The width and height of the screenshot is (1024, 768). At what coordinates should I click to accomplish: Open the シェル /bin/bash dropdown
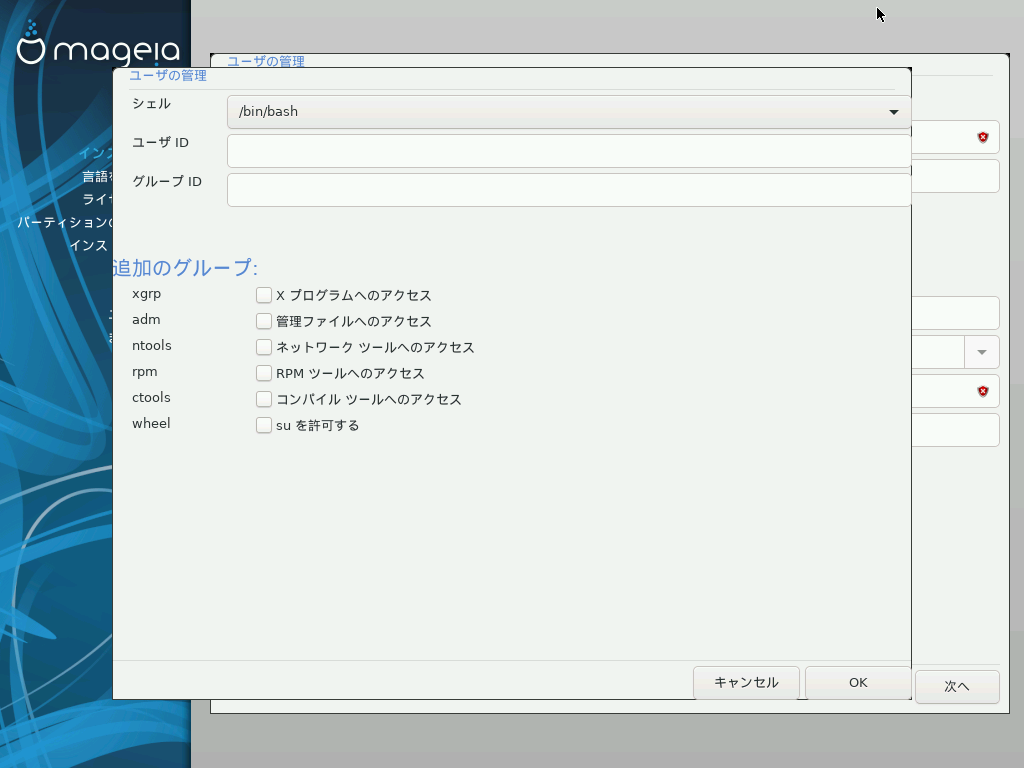pos(569,112)
